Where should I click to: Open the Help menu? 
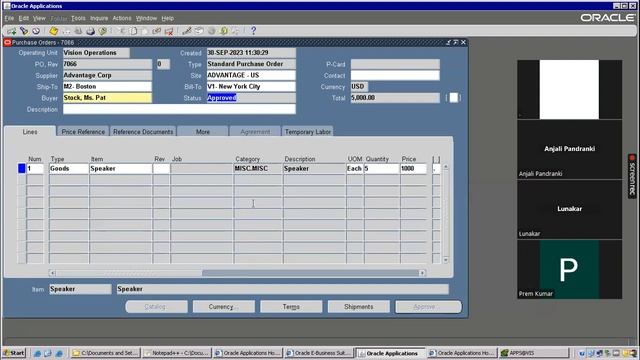coord(167,18)
